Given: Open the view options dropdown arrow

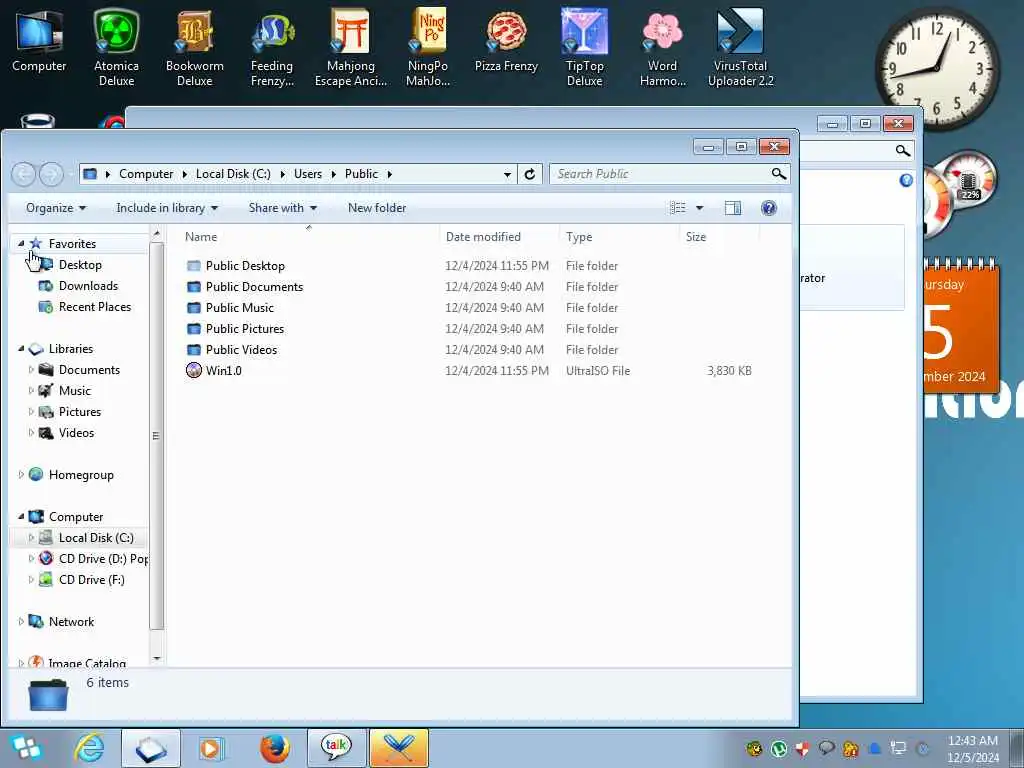Looking at the screenshot, I should pyautogui.click(x=699, y=208).
